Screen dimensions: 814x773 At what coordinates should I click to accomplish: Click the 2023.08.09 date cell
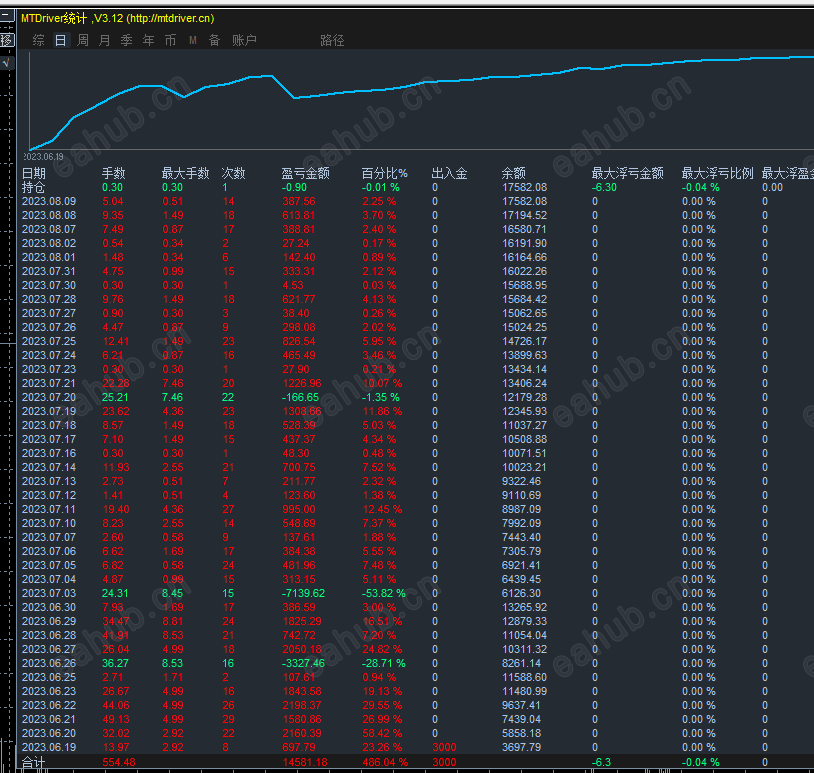click(49, 201)
